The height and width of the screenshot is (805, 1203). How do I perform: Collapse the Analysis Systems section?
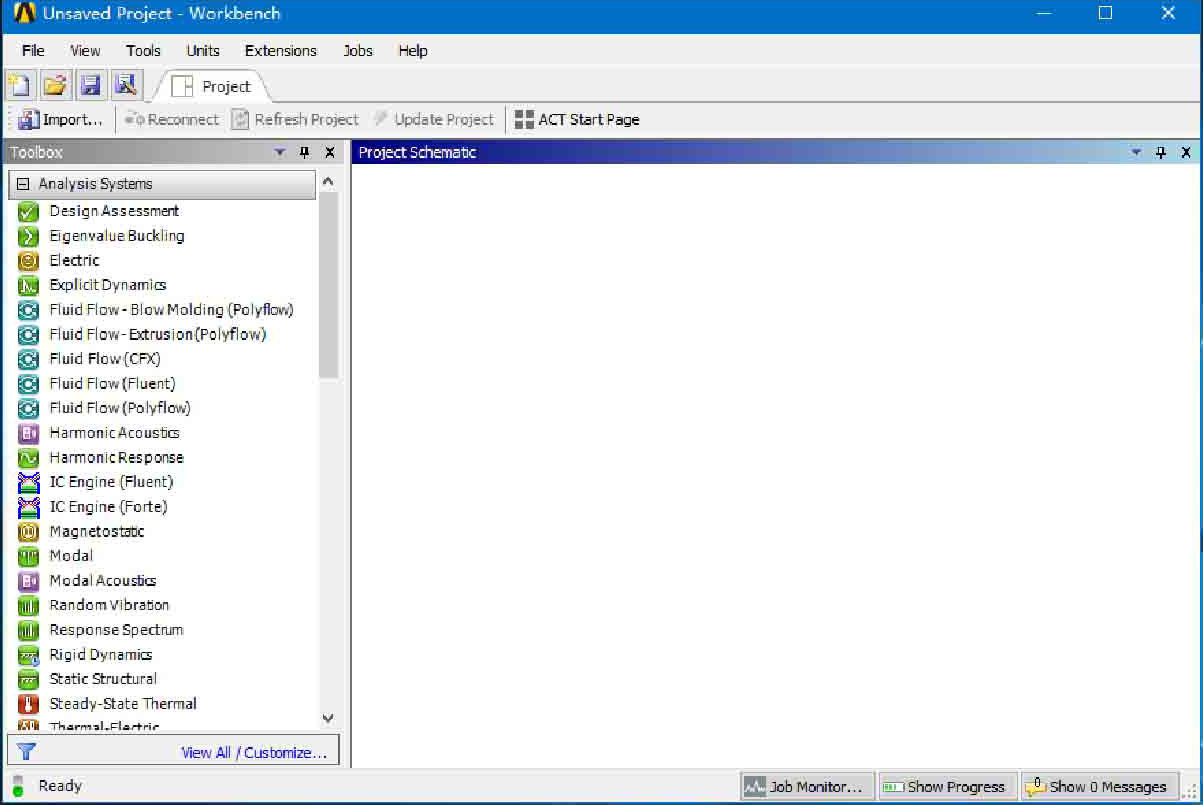[23, 184]
